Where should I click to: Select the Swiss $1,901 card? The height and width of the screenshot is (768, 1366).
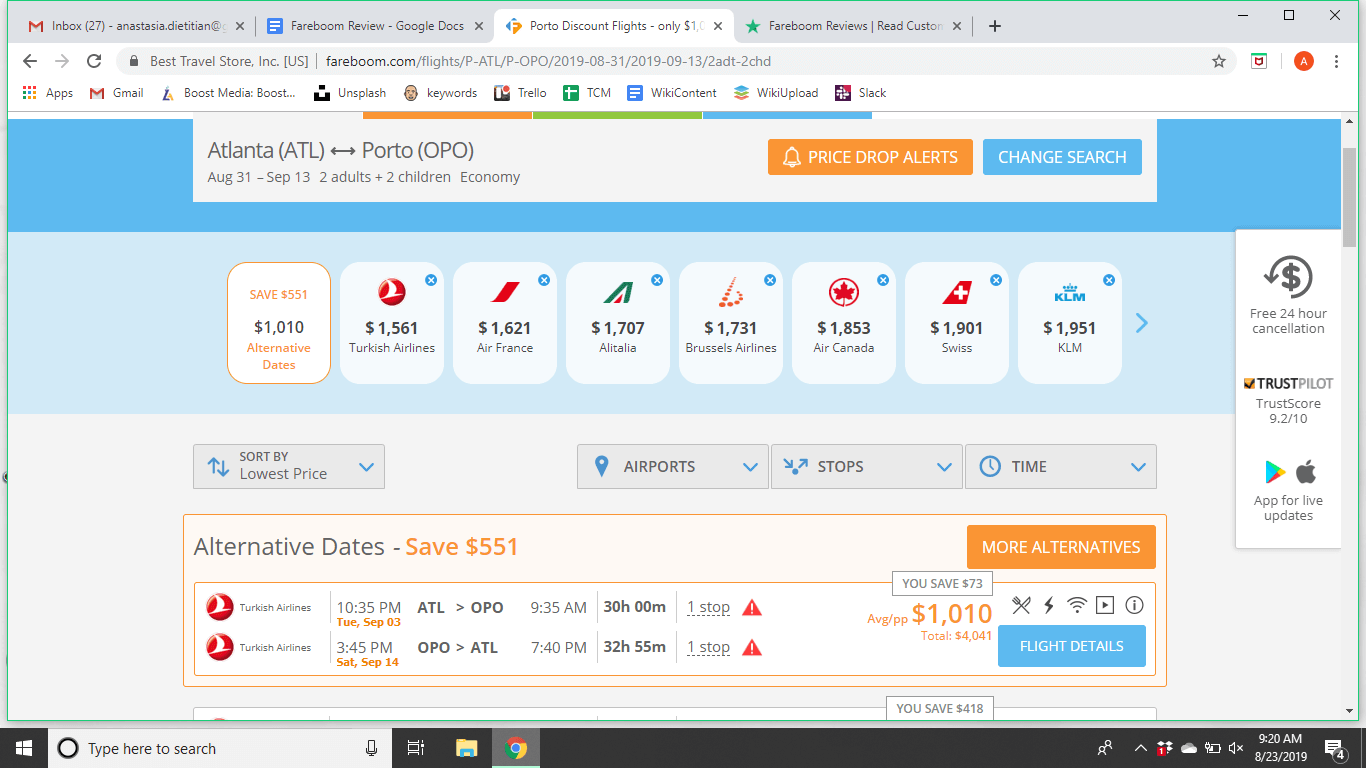[957, 323]
